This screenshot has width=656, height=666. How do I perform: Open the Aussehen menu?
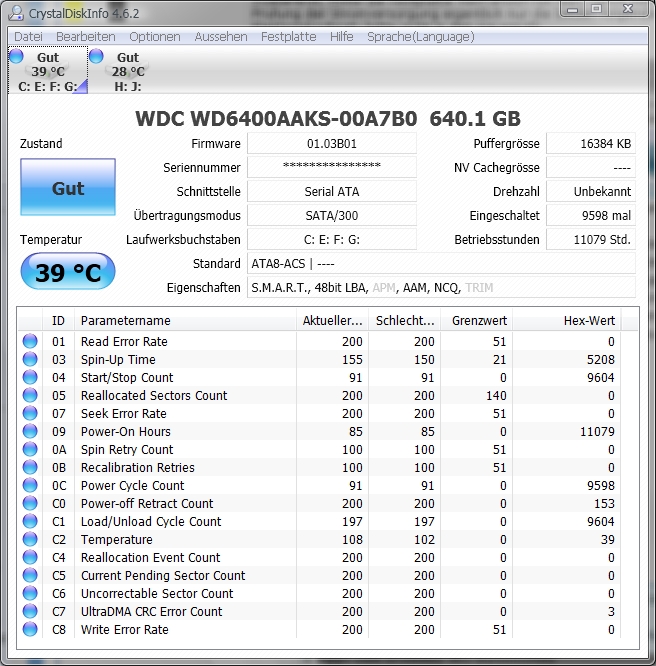click(221, 37)
